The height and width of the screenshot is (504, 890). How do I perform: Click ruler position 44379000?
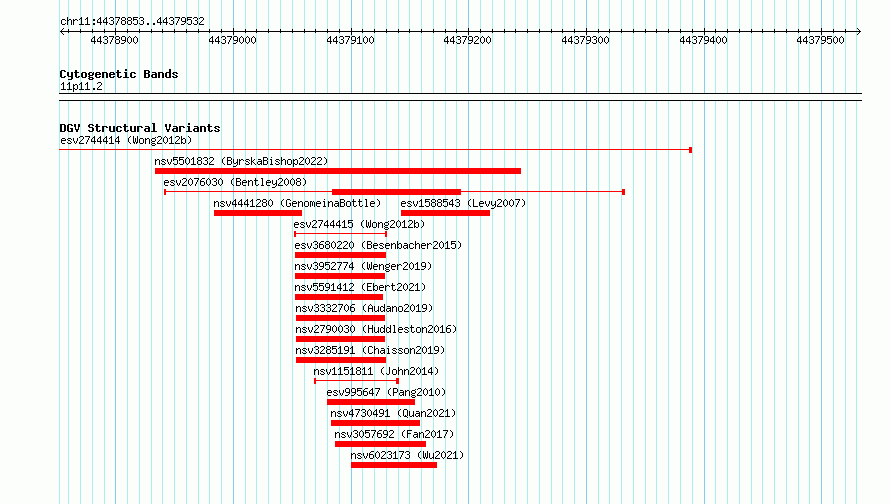(232, 40)
